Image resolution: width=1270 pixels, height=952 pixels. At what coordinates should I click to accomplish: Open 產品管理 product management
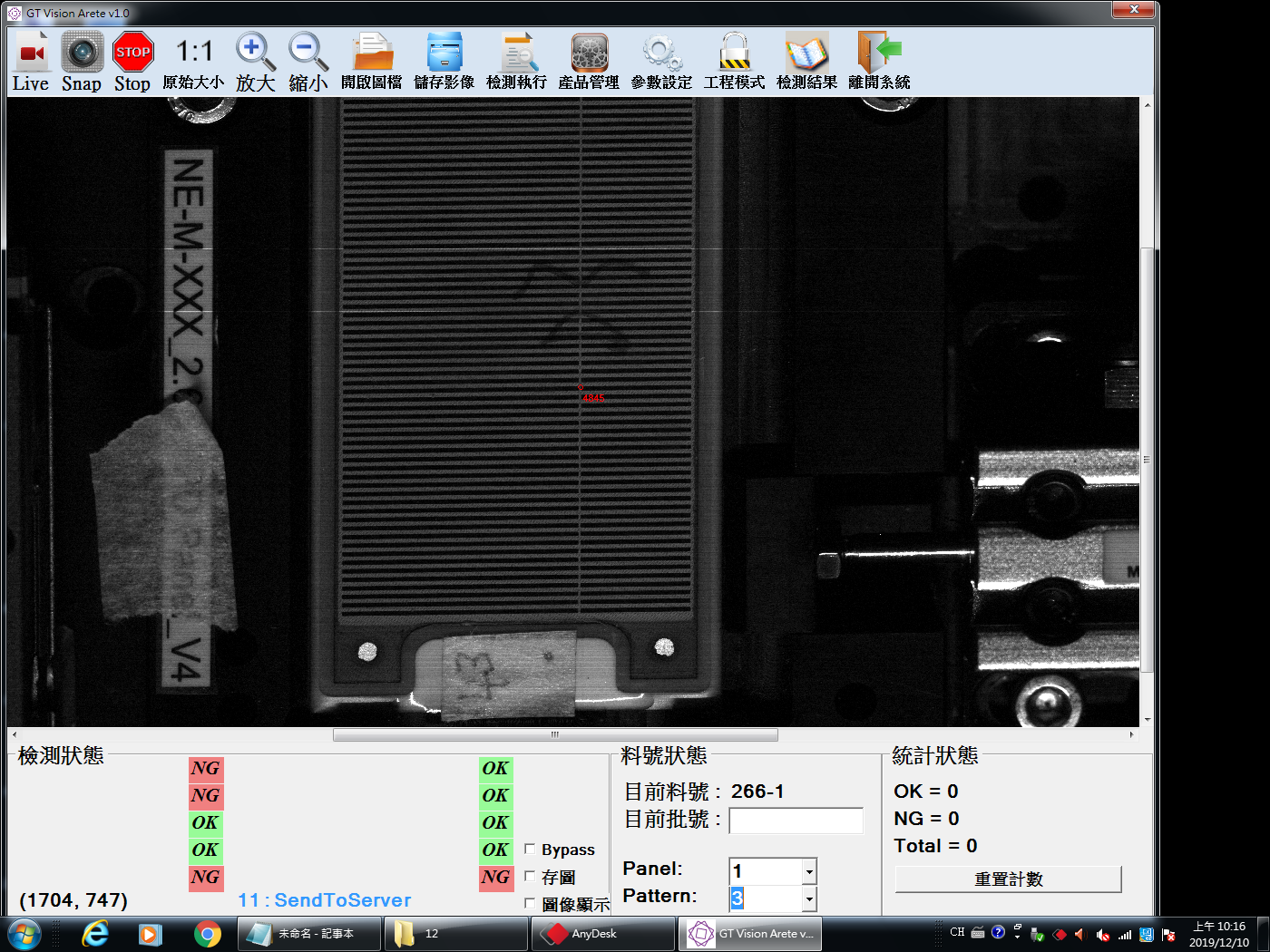point(589,62)
